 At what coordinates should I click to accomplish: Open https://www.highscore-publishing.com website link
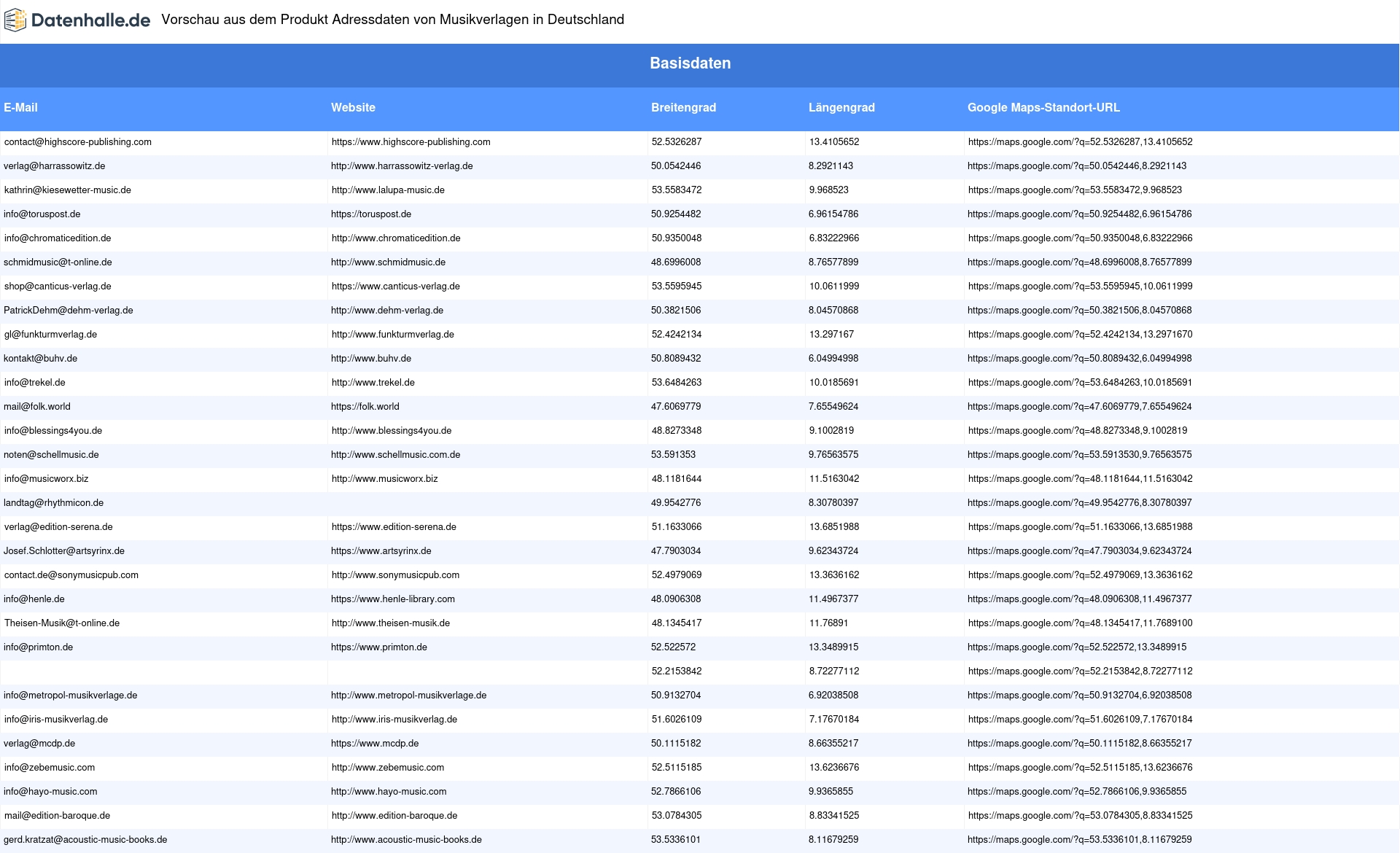pos(411,142)
